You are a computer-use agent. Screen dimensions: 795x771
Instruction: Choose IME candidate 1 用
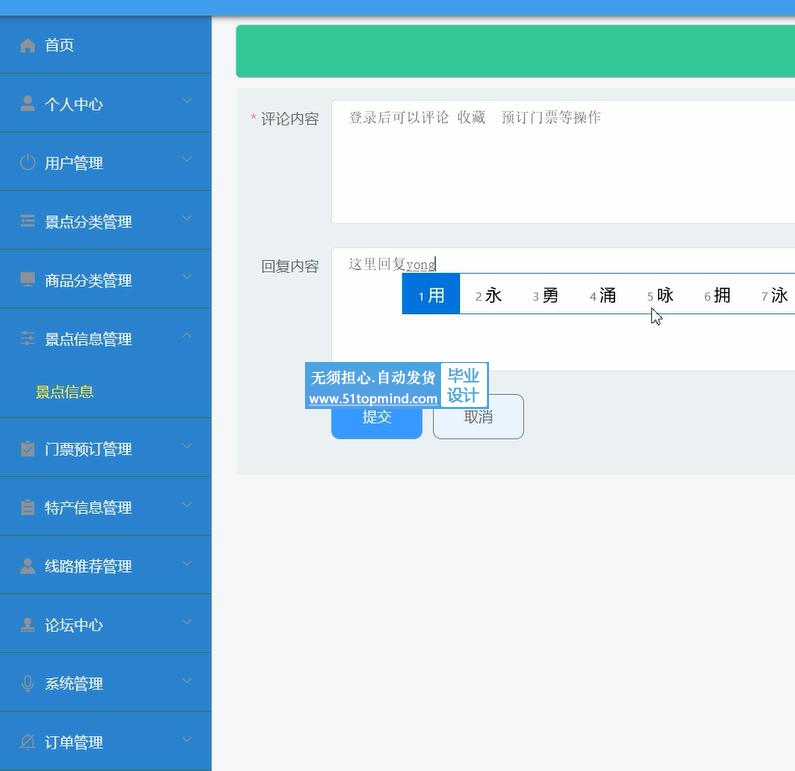tap(431, 294)
